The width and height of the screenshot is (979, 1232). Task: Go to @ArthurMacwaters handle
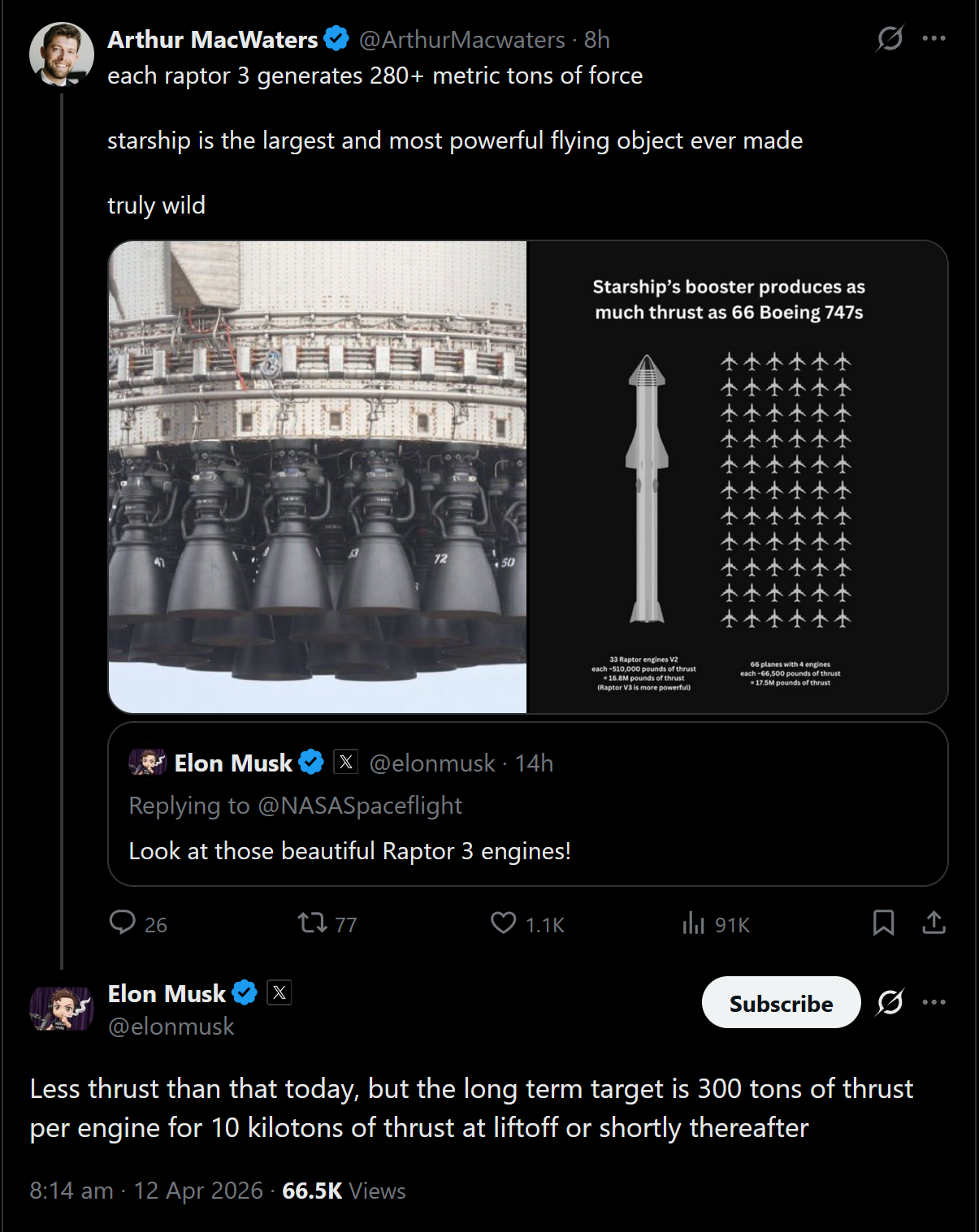pos(461,40)
